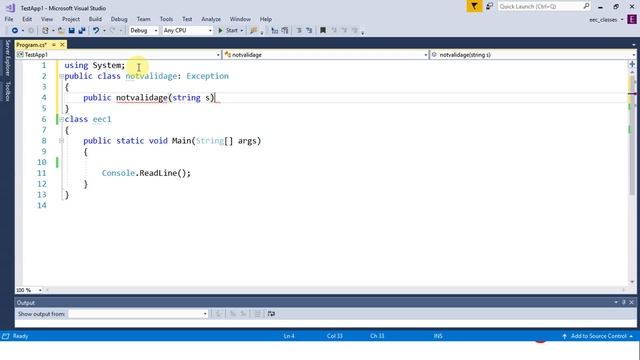Collapse the eec1 class outline region

(61, 120)
